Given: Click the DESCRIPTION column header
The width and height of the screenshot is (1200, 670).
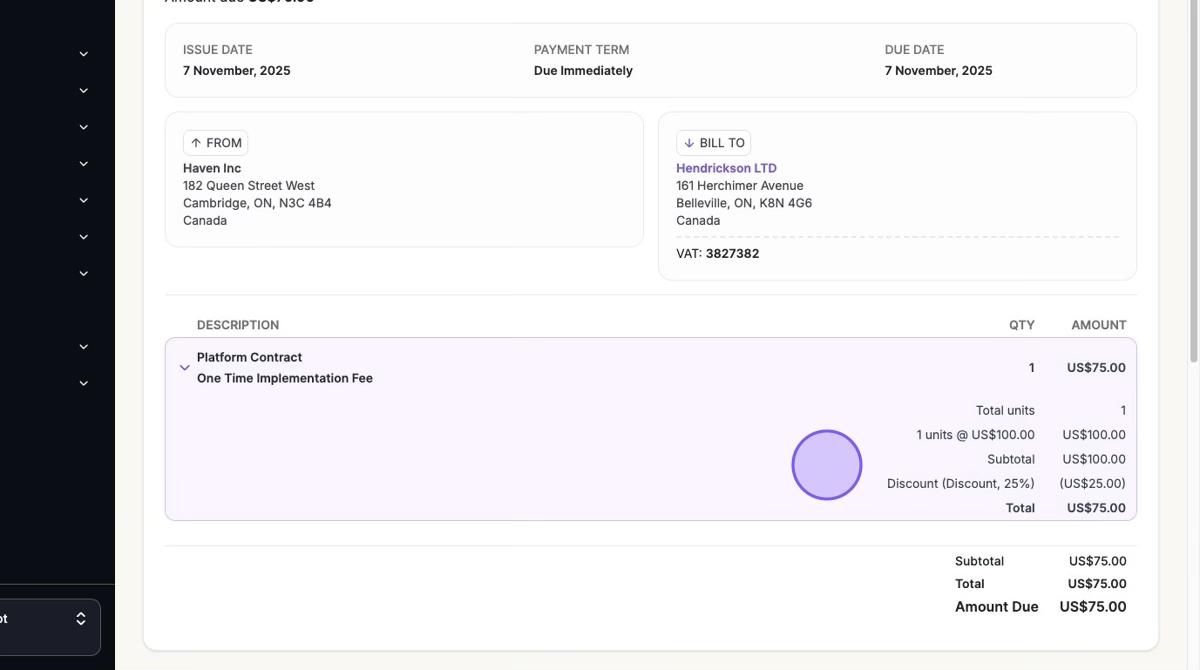Looking at the screenshot, I should tap(238, 325).
